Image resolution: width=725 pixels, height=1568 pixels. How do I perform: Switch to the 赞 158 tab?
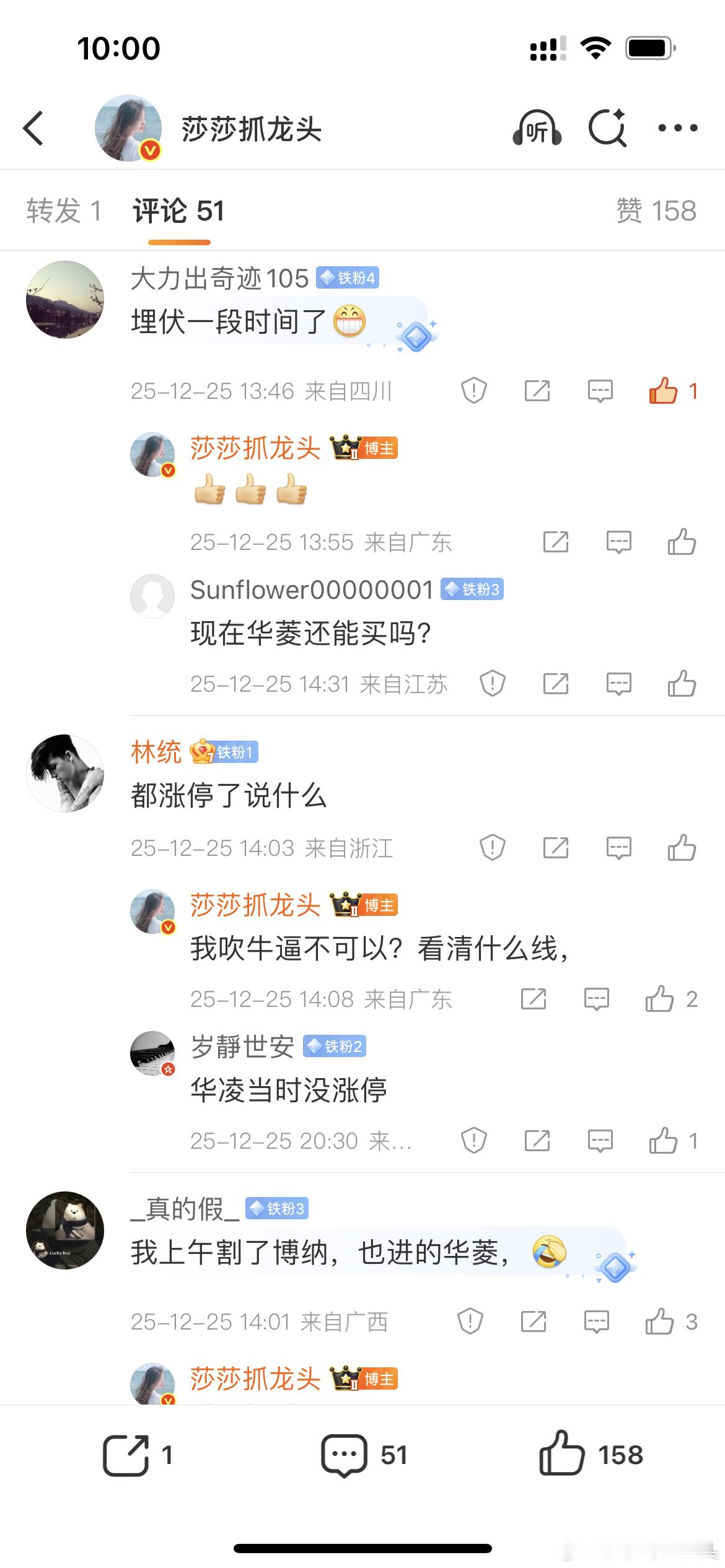click(x=656, y=211)
